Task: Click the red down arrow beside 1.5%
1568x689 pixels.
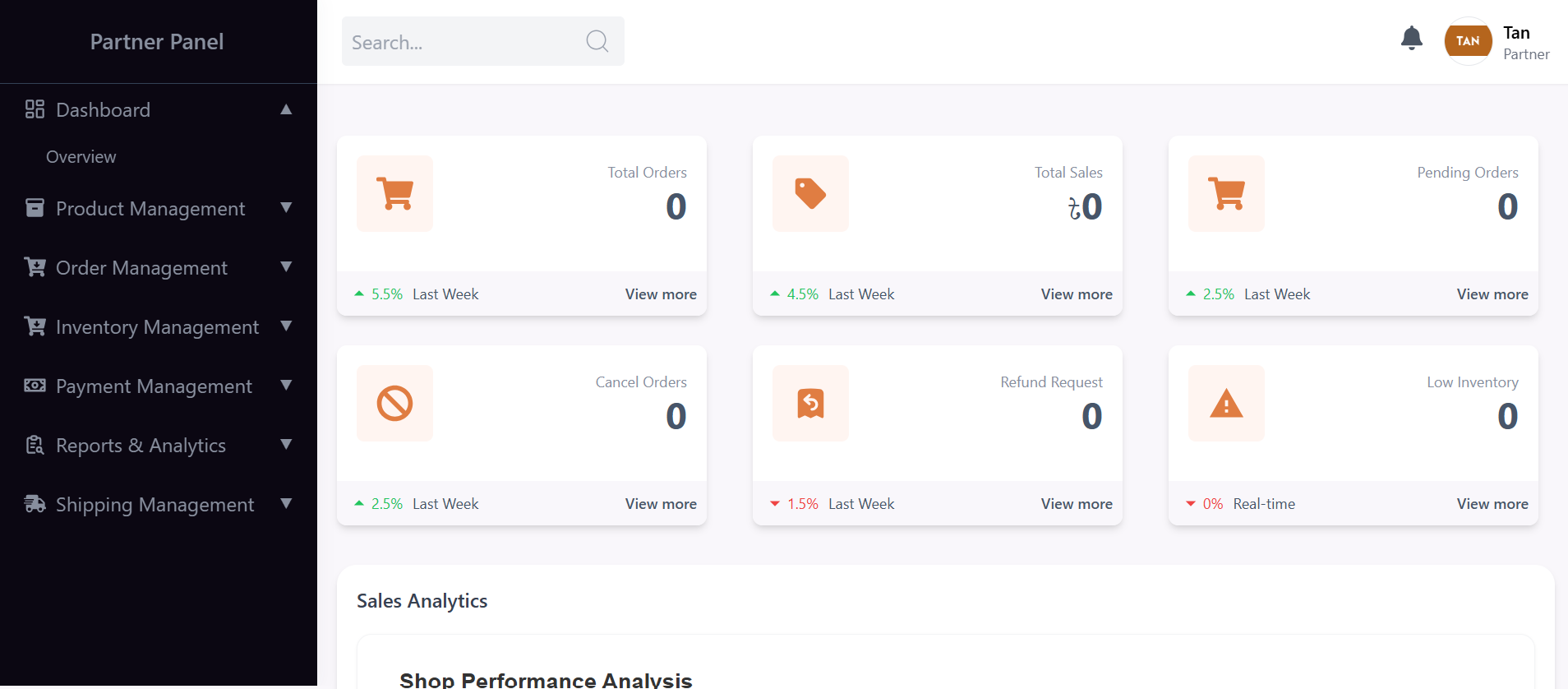Action: pyautogui.click(x=775, y=504)
